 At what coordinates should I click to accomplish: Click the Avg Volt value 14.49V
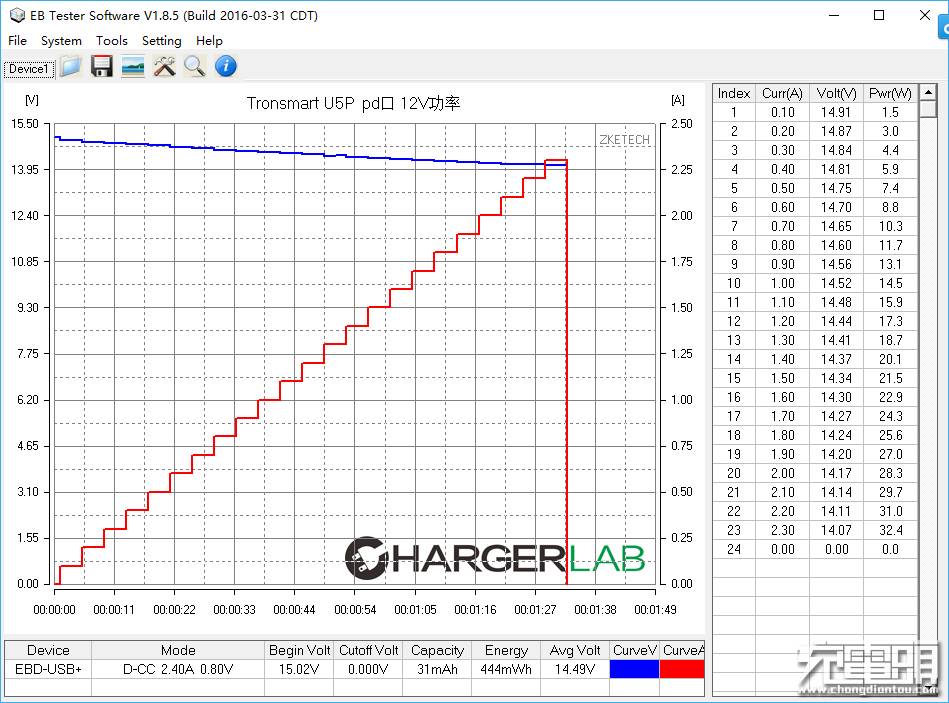[575, 669]
